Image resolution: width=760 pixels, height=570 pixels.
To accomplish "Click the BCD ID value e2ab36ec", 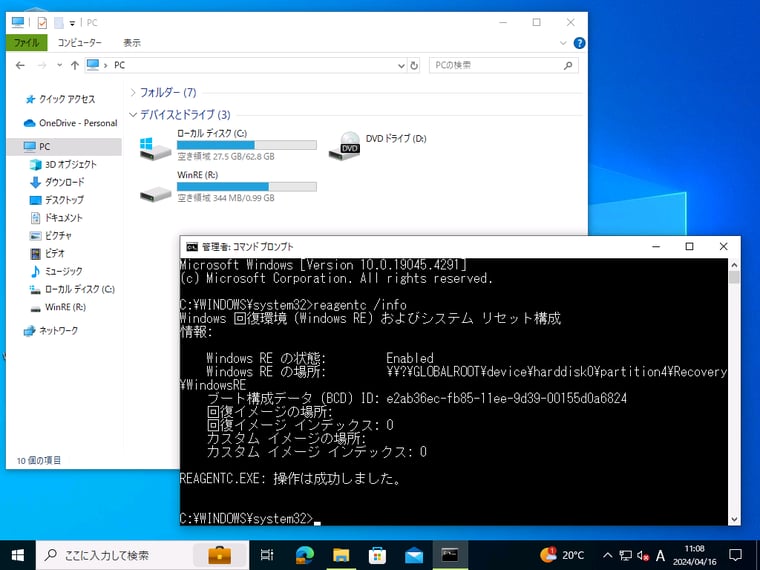I will (507, 398).
